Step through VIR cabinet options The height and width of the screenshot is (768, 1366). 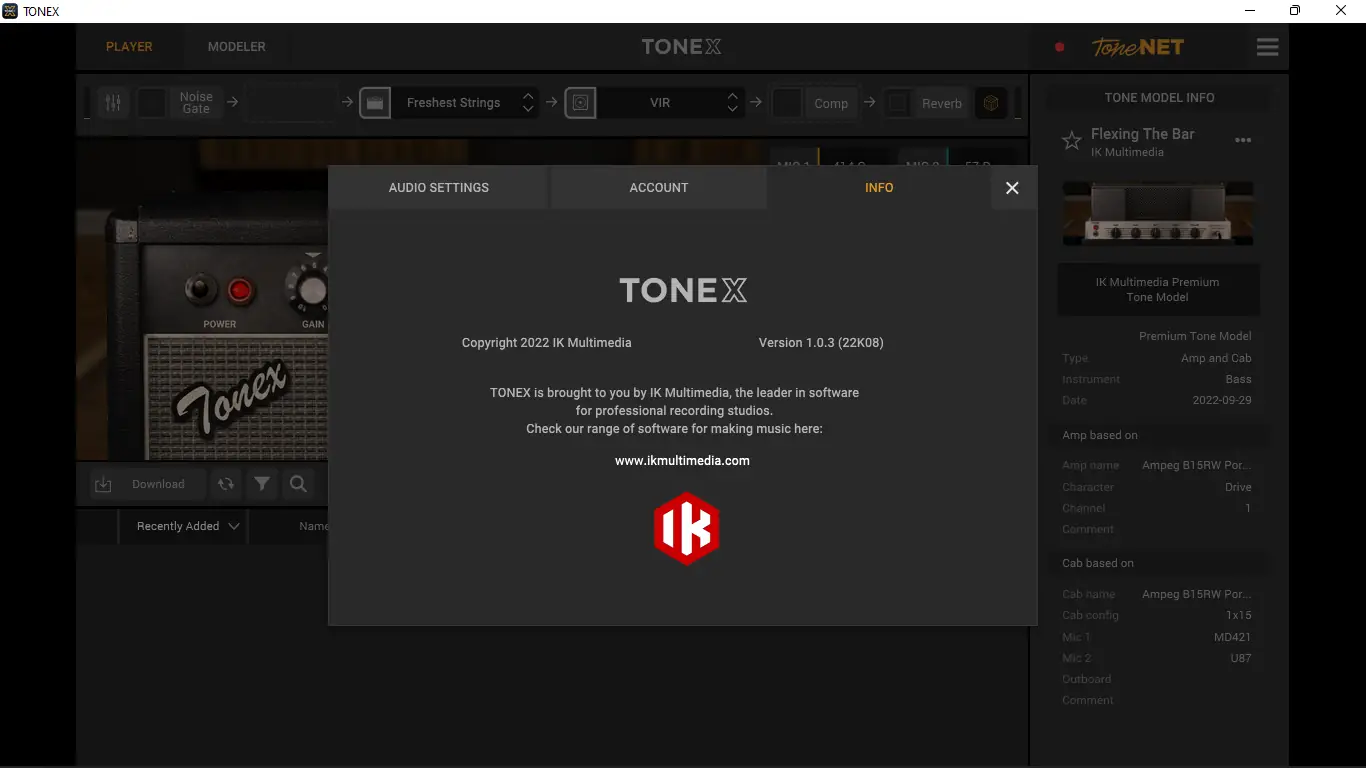(733, 103)
